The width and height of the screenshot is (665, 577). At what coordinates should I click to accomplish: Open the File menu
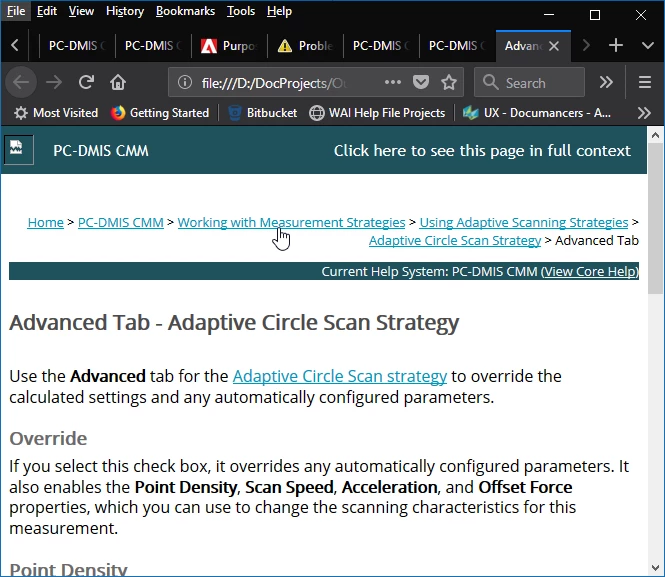(16, 11)
